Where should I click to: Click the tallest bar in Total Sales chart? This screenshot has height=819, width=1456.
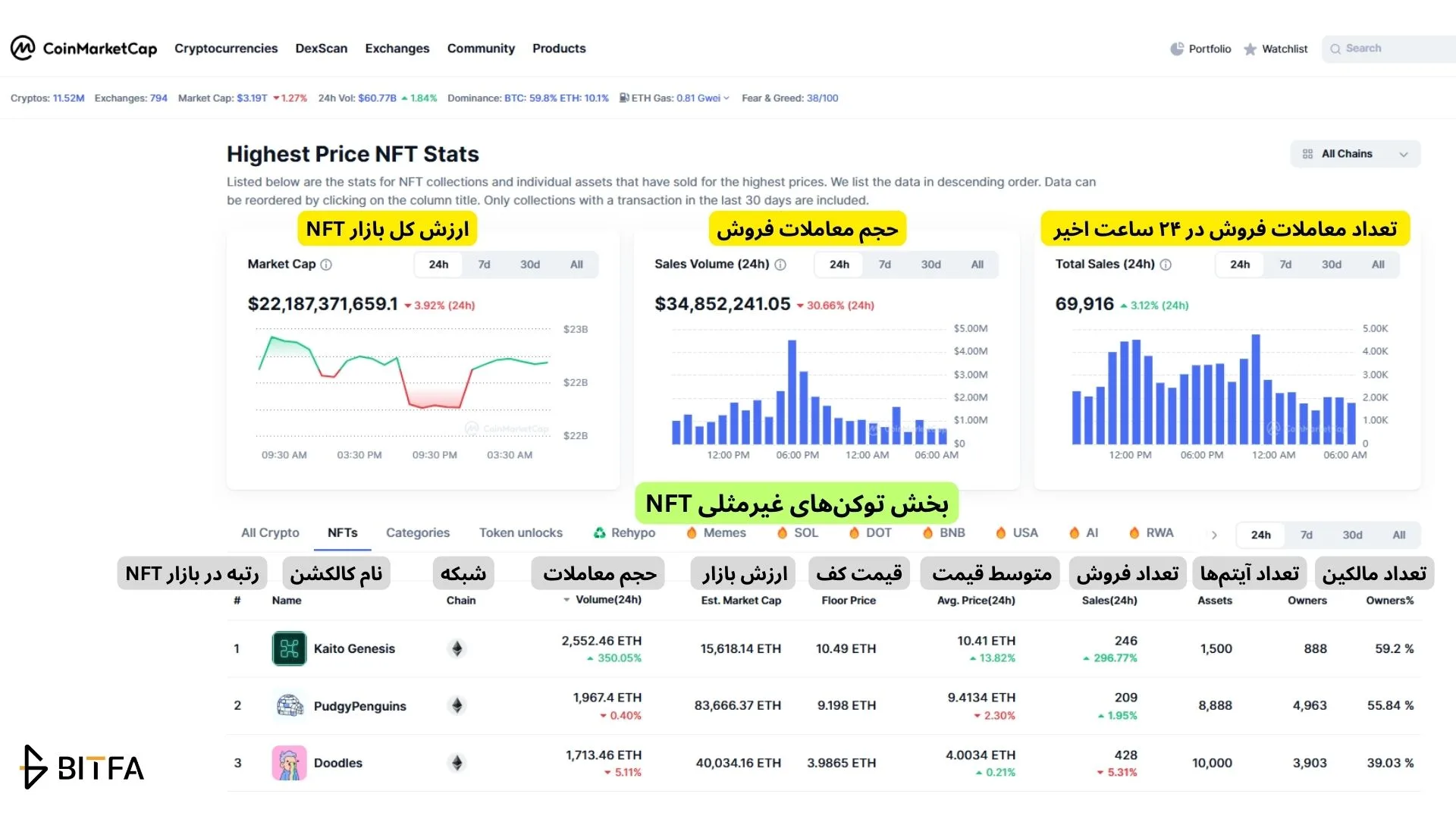pos(1256,389)
